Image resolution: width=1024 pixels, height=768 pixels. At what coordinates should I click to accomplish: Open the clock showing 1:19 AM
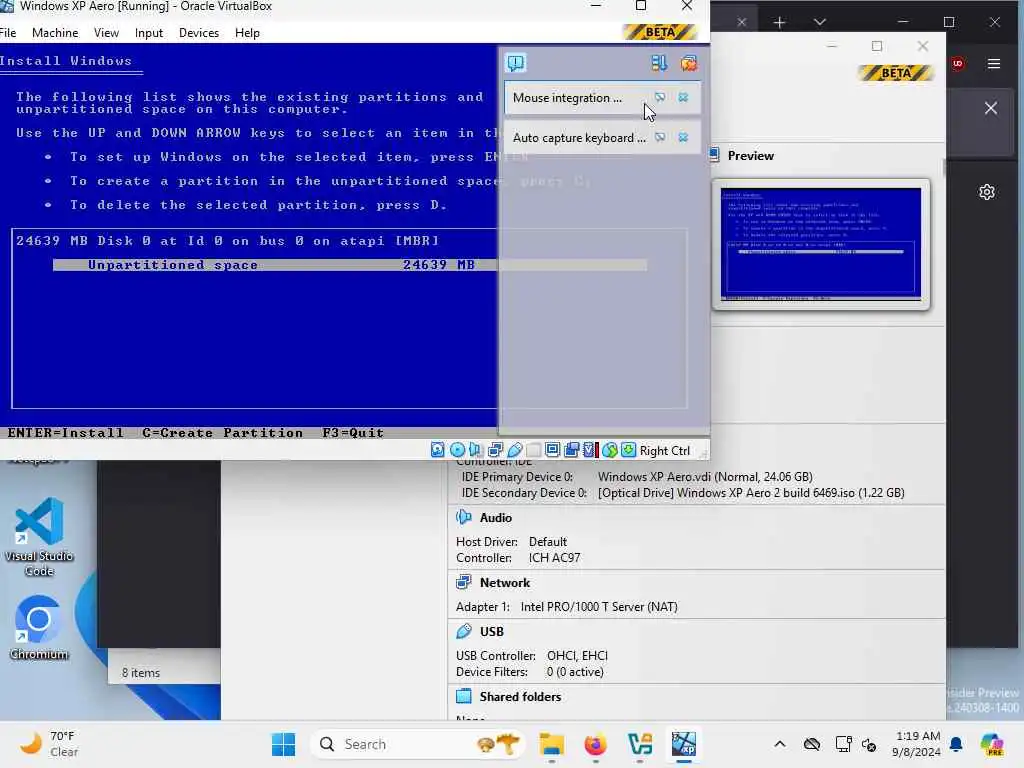917,744
